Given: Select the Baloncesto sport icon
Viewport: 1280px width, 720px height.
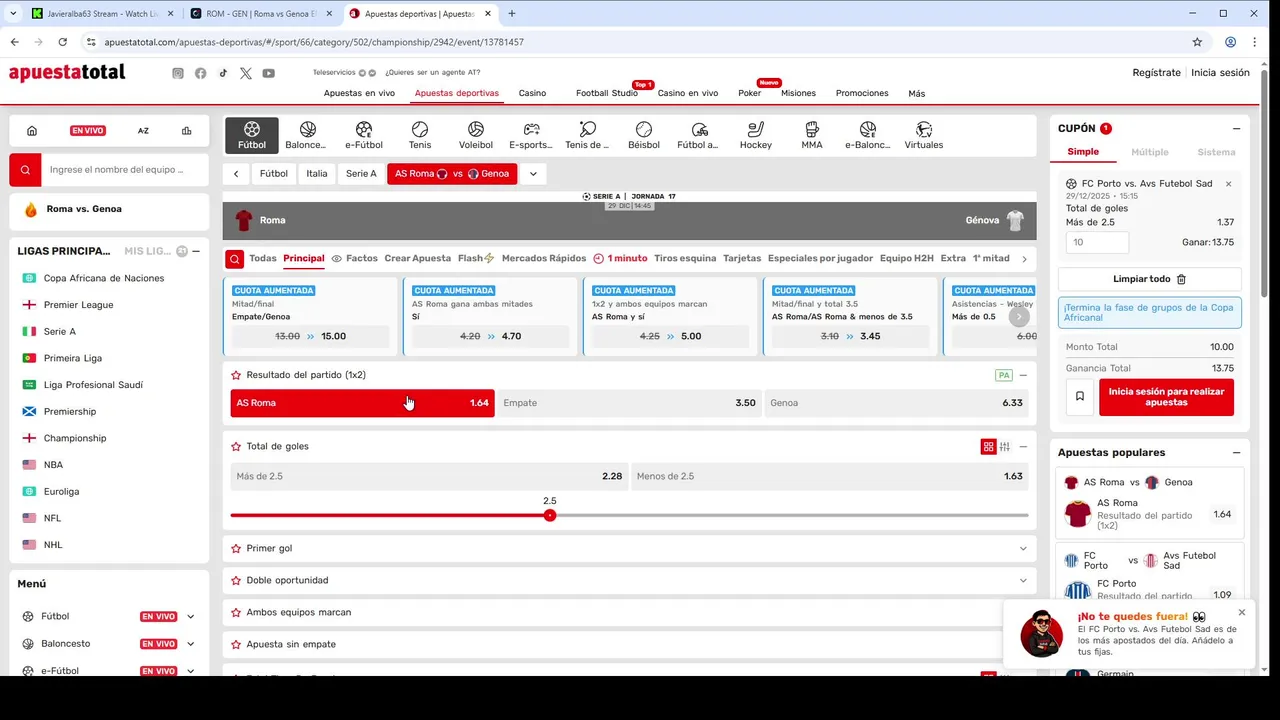Looking at the screenshot, I should pos(307,136).
